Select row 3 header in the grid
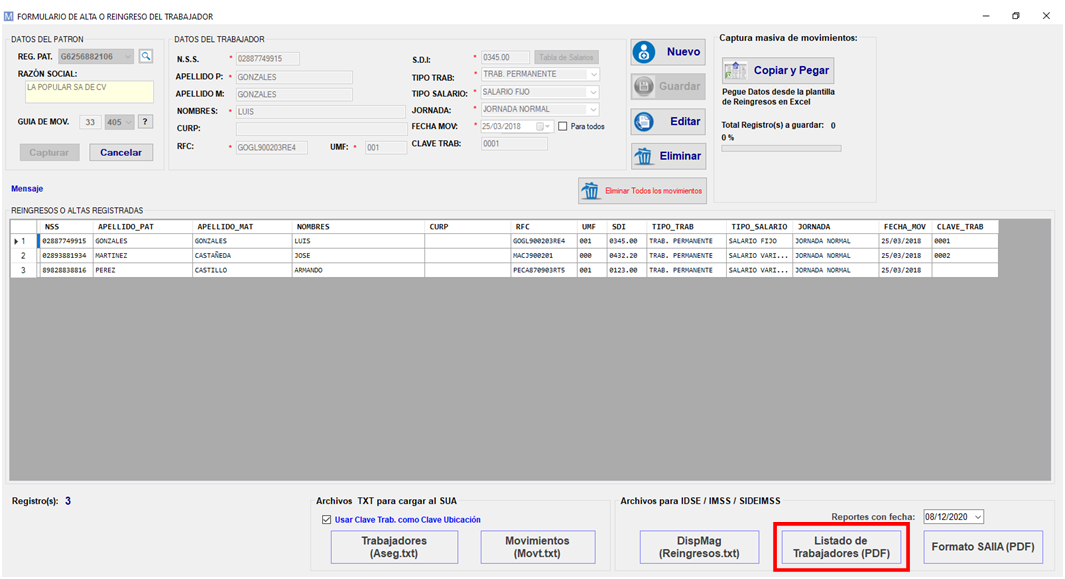The height and width of the screenshot is (579, 1065). pyautogui.click(x=24, y=270)
